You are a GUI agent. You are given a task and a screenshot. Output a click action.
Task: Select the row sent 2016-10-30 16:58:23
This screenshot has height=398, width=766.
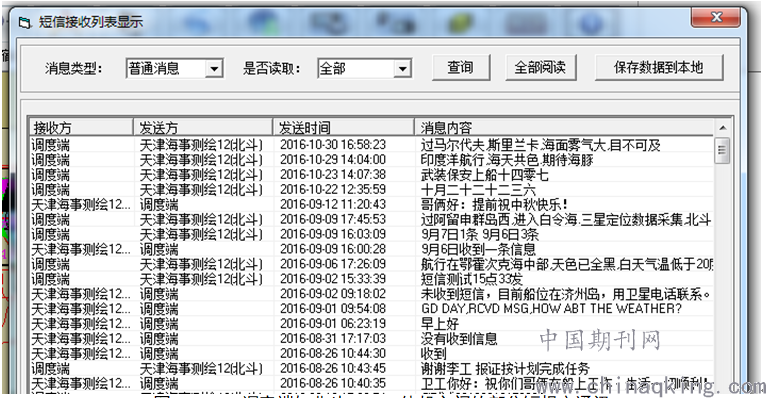371,145
